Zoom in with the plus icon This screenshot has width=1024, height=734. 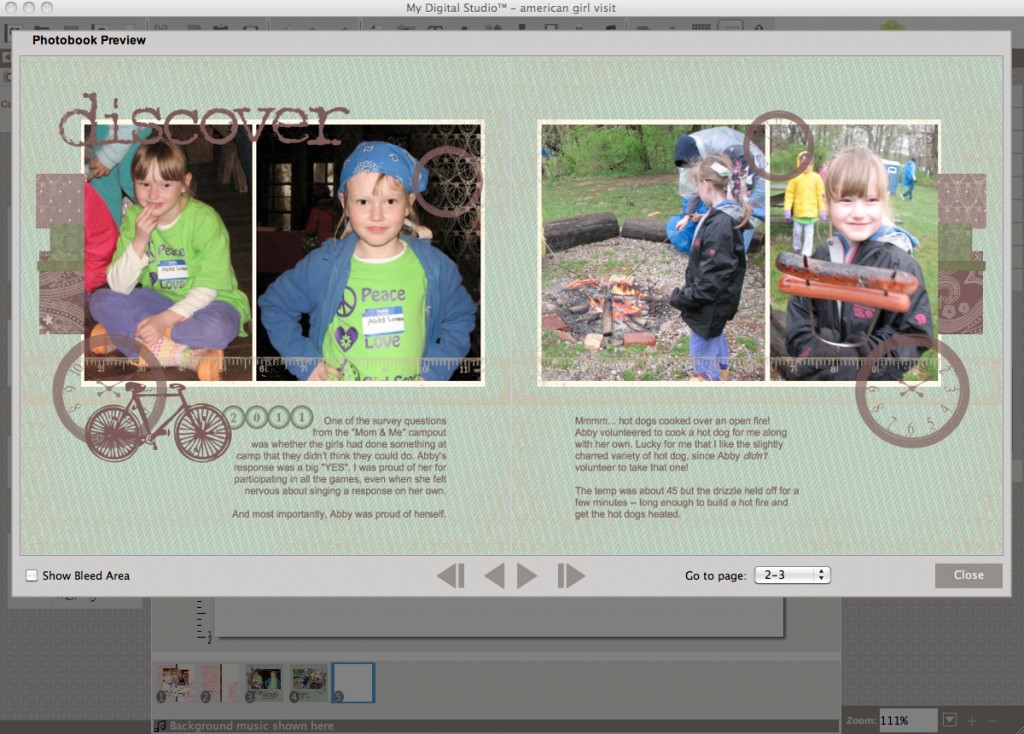click(x=971, y=720)
